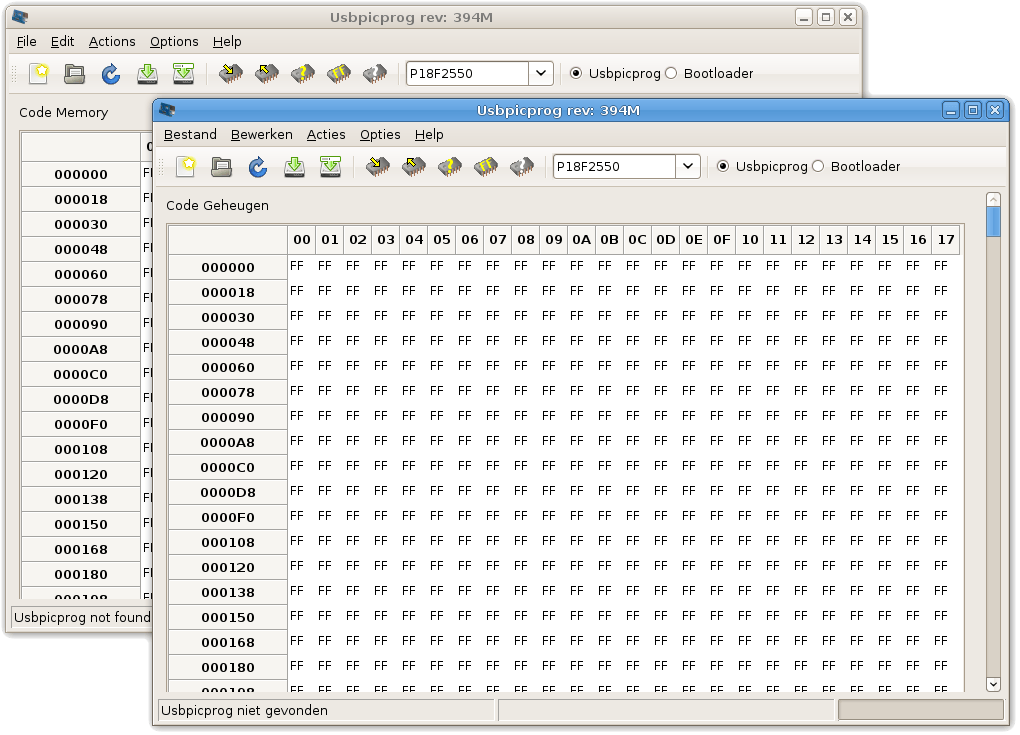
Task: Click Open folder icon in English window
Action: coord(75,74)
